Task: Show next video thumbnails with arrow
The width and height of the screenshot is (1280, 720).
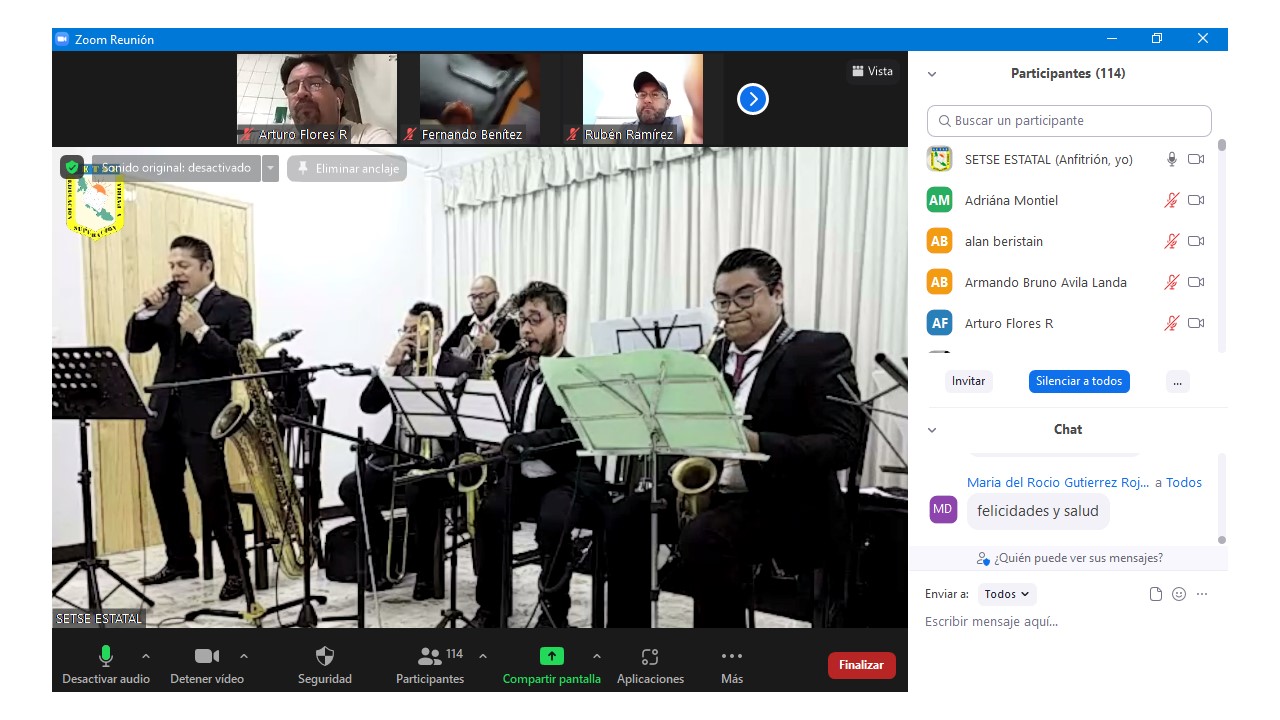Action: click(x=753, y=99)
